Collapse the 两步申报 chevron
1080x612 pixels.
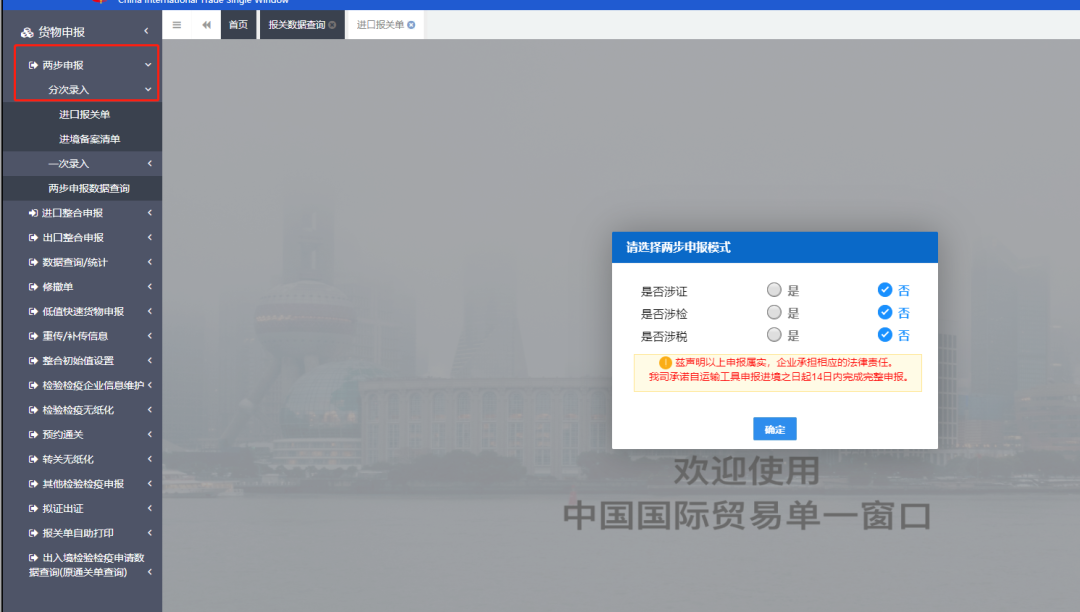(148, 65)
